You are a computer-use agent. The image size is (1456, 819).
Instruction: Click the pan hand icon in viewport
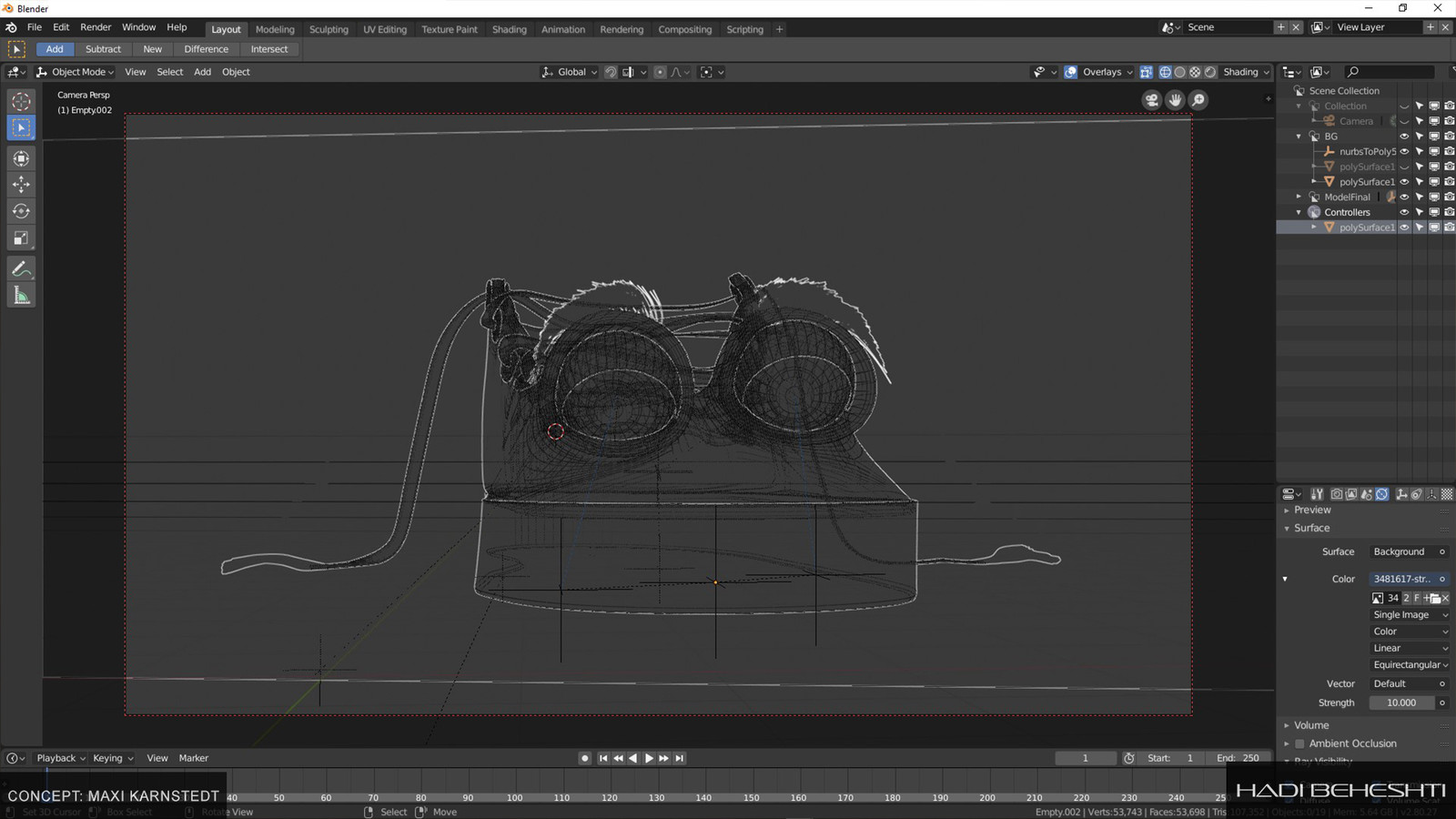coord(1175,100)
